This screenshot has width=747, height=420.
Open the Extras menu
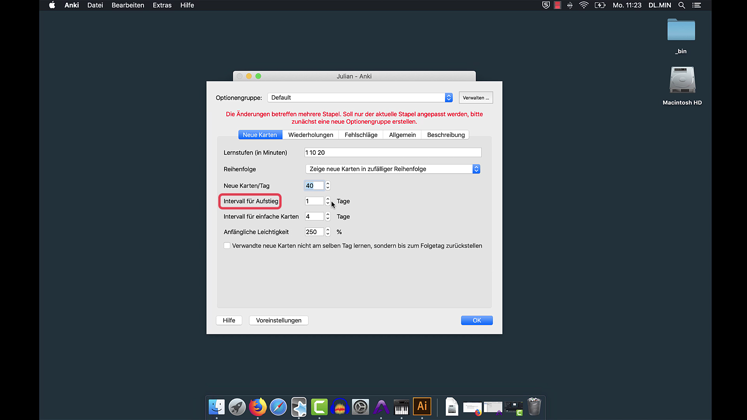point(162,5)
